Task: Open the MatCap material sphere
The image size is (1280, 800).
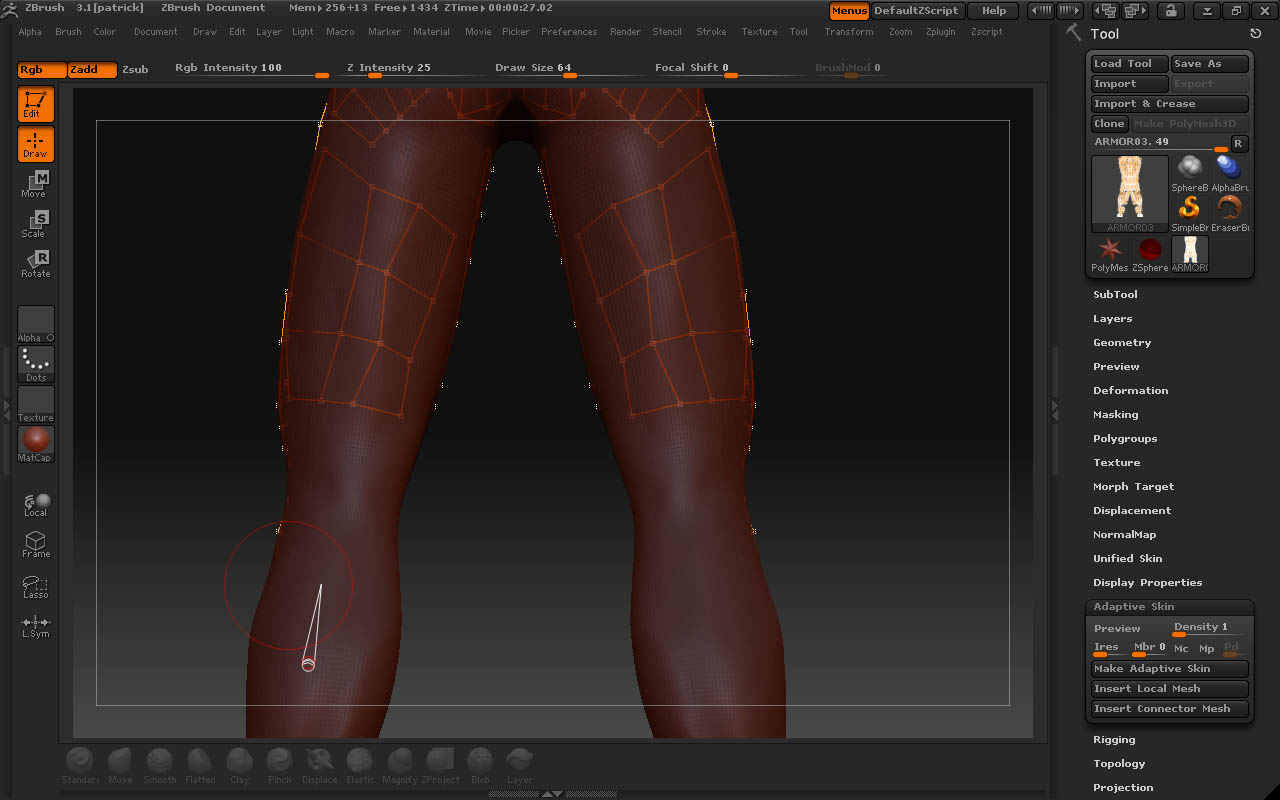Action: (x=36, y=442)
